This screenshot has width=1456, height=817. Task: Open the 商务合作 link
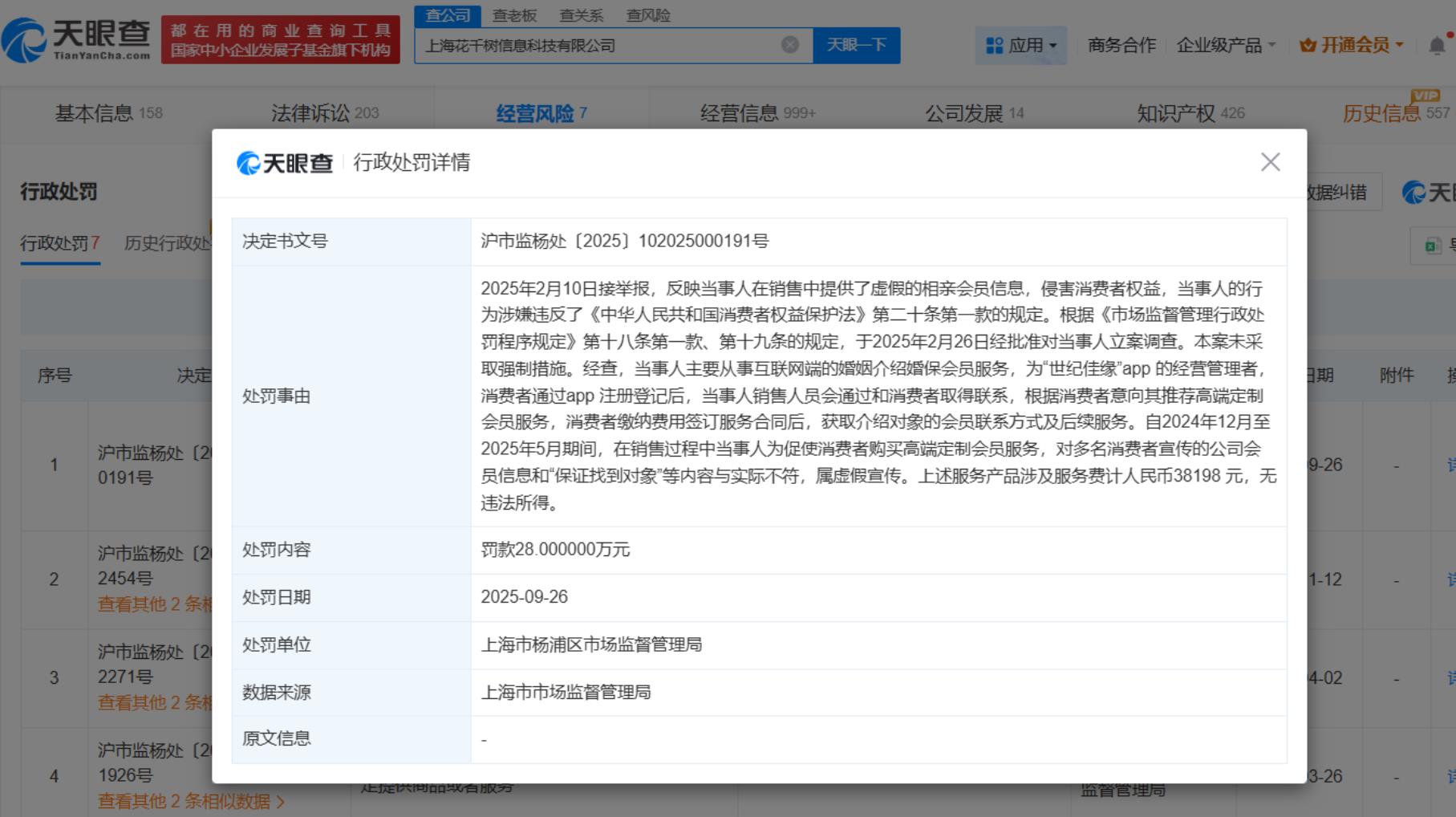1121,46
